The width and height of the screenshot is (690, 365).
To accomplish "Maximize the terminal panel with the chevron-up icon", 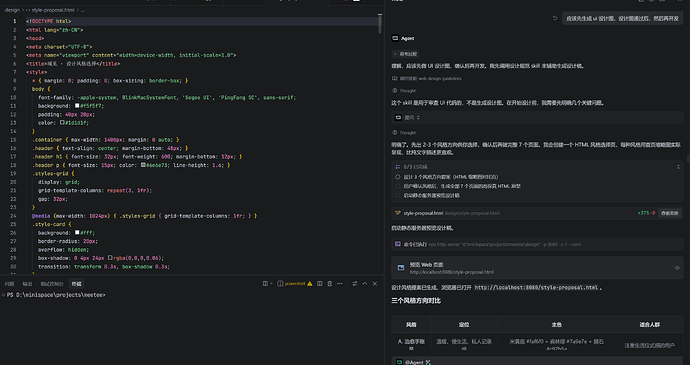I will coord(365,284).
